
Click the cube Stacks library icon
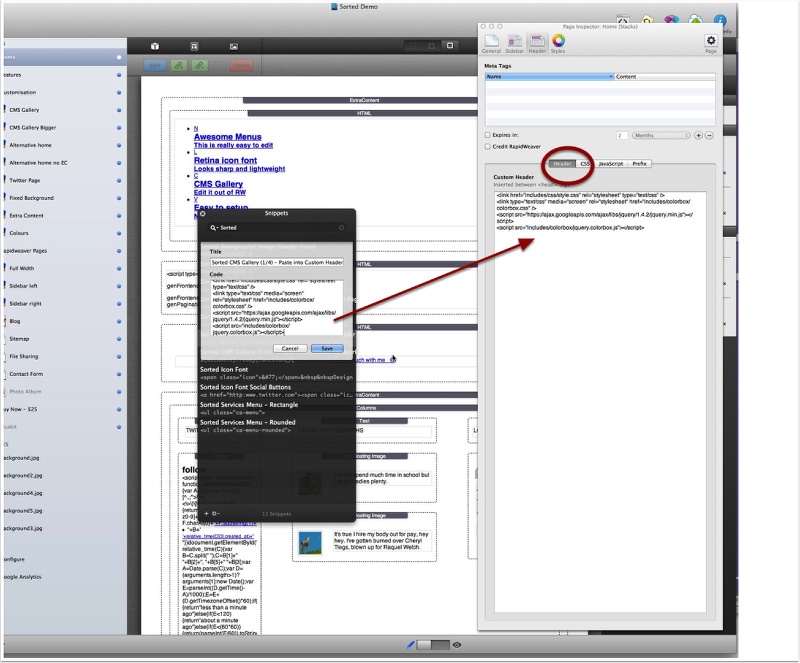click(155, 46)
